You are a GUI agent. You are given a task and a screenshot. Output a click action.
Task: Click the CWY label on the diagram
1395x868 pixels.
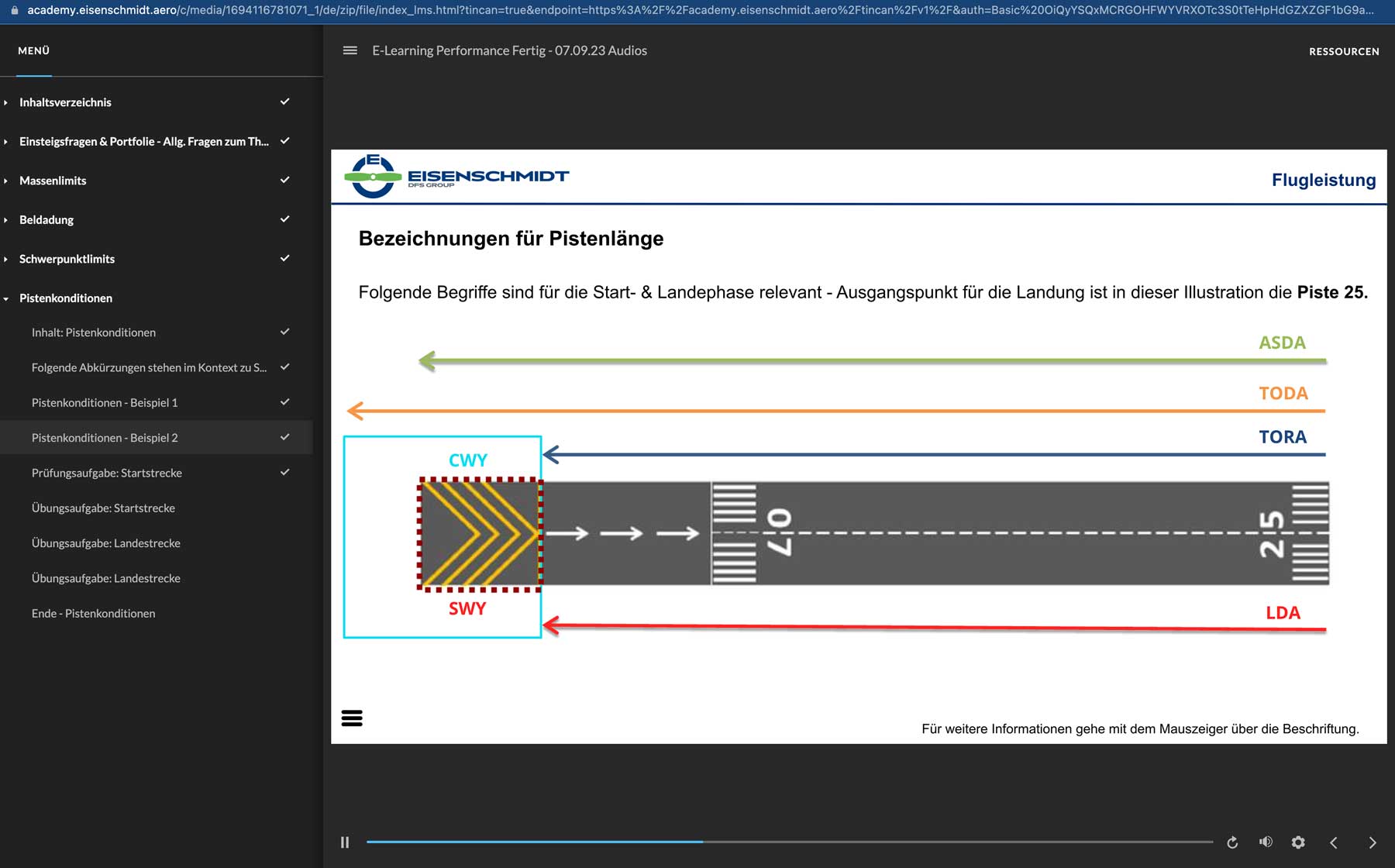pos(468,460)
